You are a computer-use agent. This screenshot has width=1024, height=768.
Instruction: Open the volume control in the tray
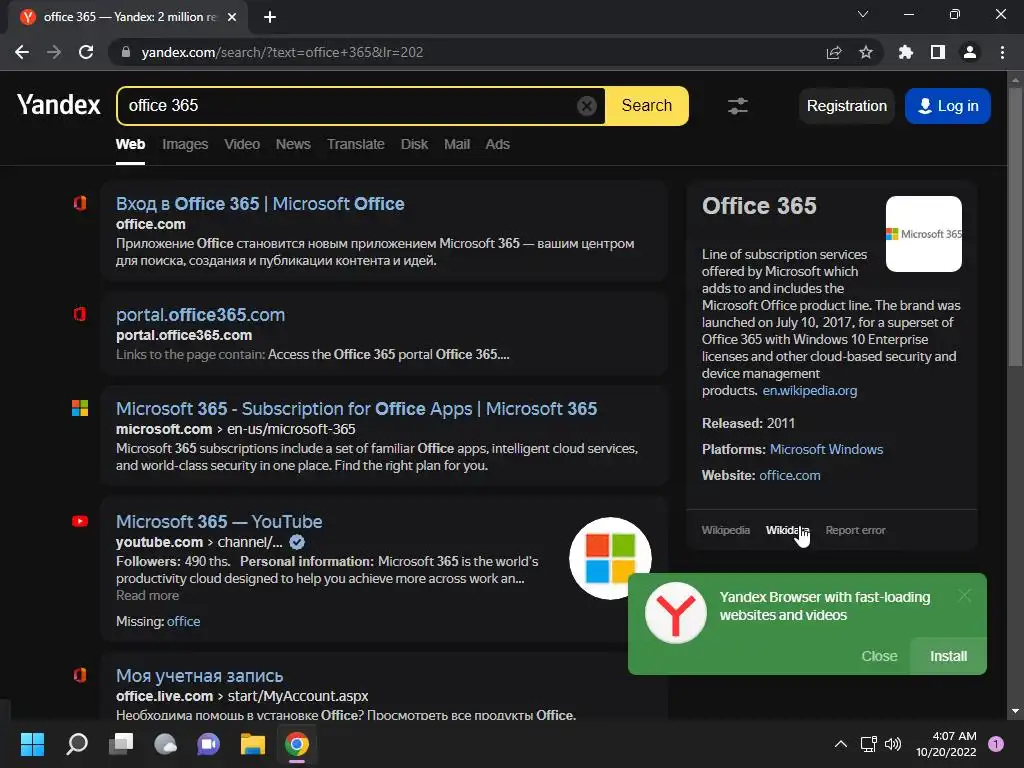click(x=893, y=744)
